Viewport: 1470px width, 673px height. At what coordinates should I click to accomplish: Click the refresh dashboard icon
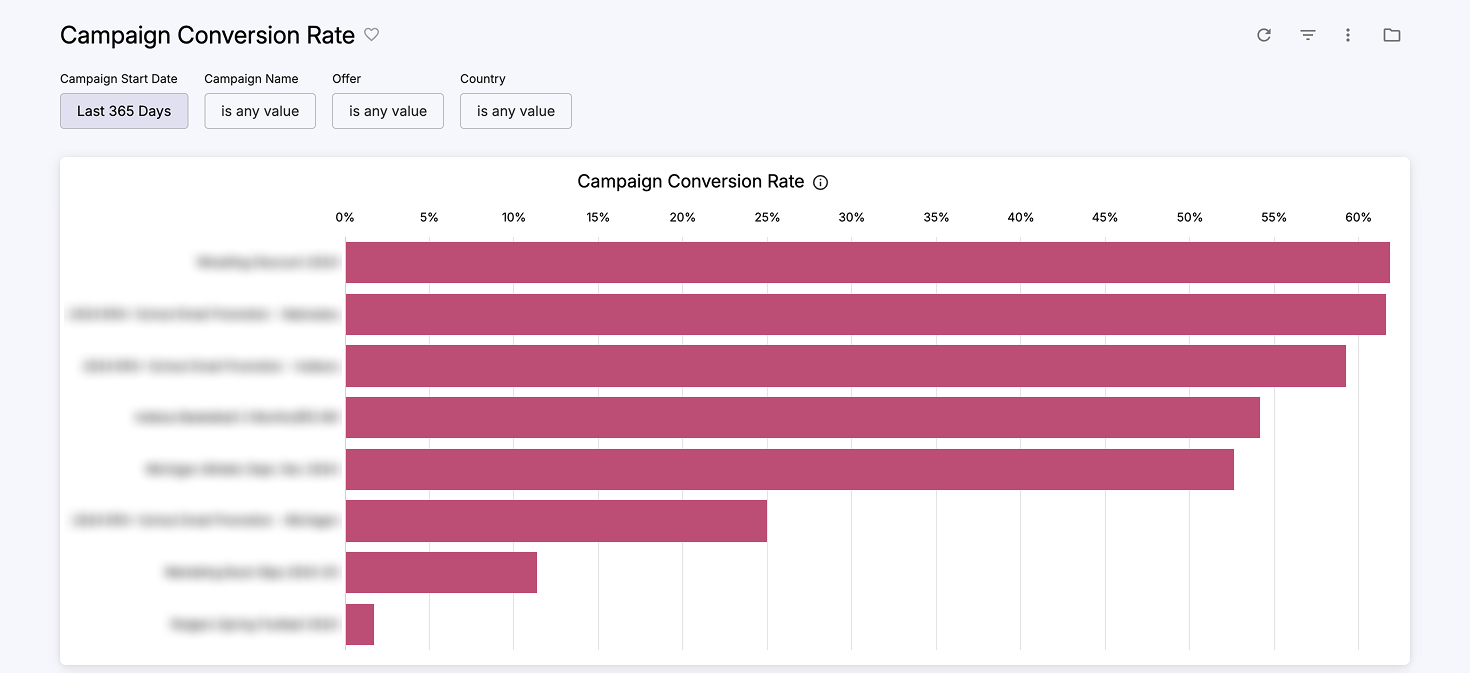[1264, 35]
